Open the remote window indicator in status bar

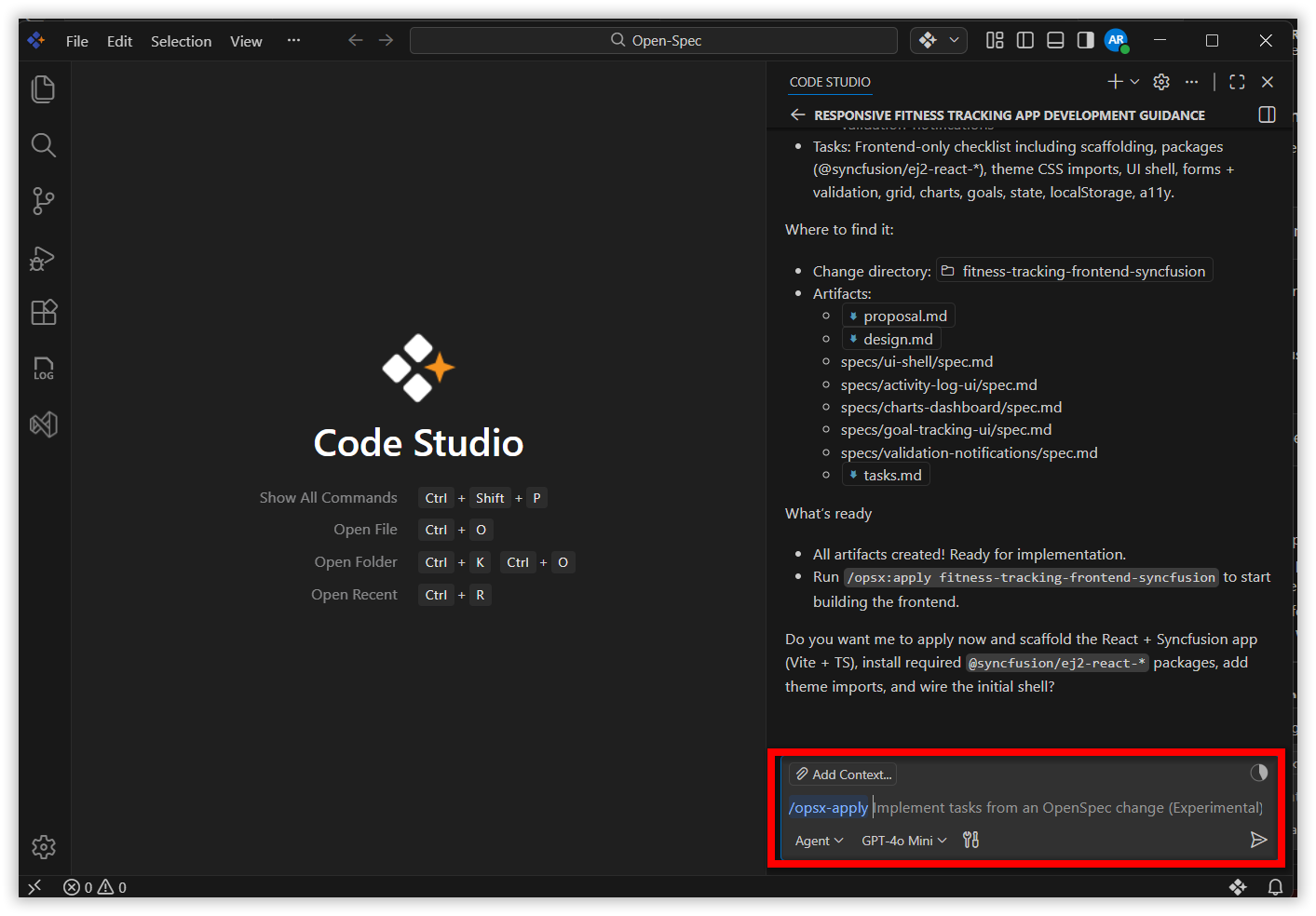(x=35, y=887)
